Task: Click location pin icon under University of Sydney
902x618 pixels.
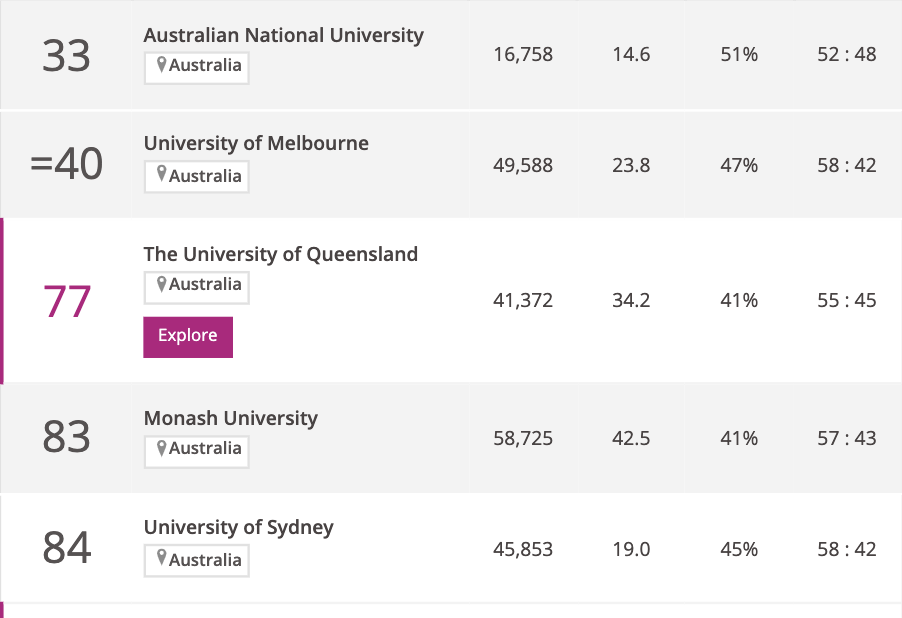Action: (162, 560)
